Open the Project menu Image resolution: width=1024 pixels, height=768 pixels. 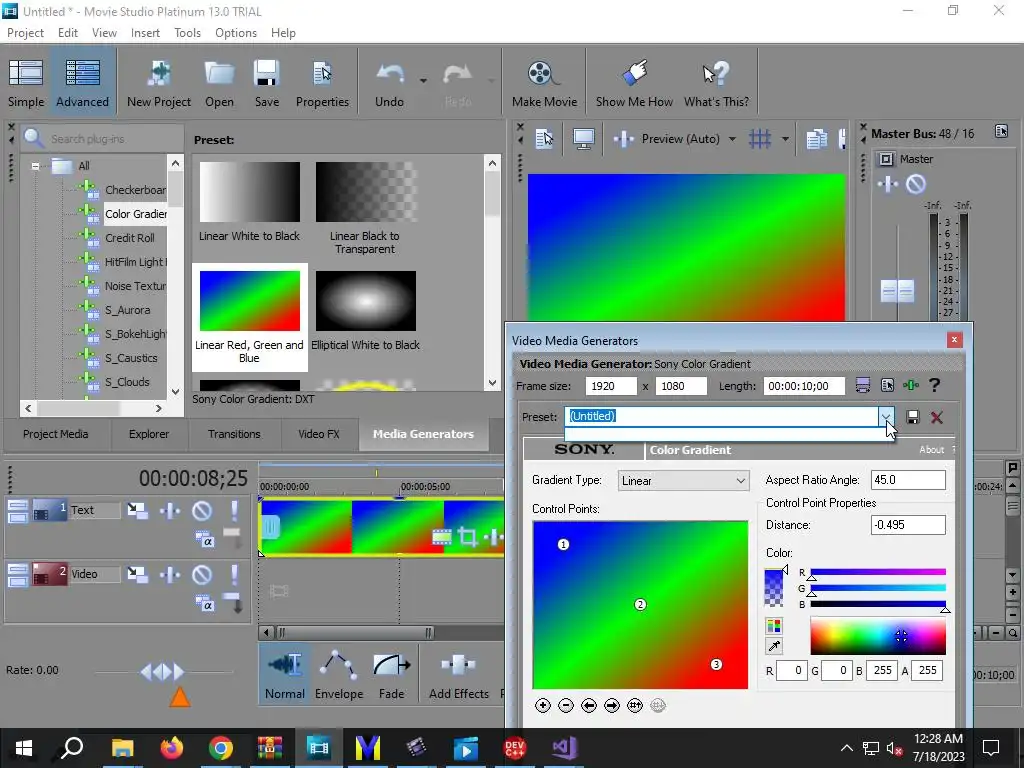click(x=25, y=33)
